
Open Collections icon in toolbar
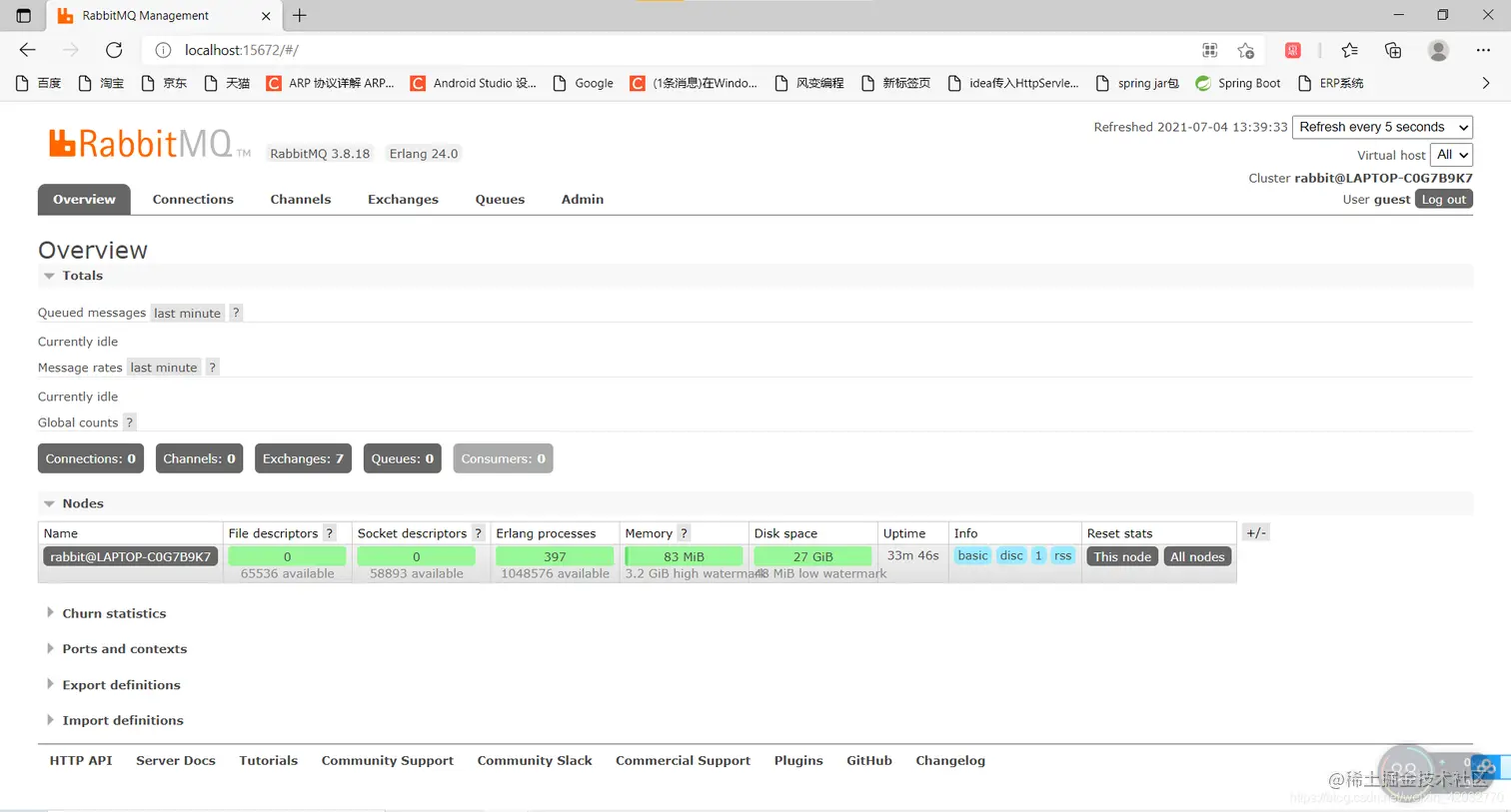[x=1393, y=50]
